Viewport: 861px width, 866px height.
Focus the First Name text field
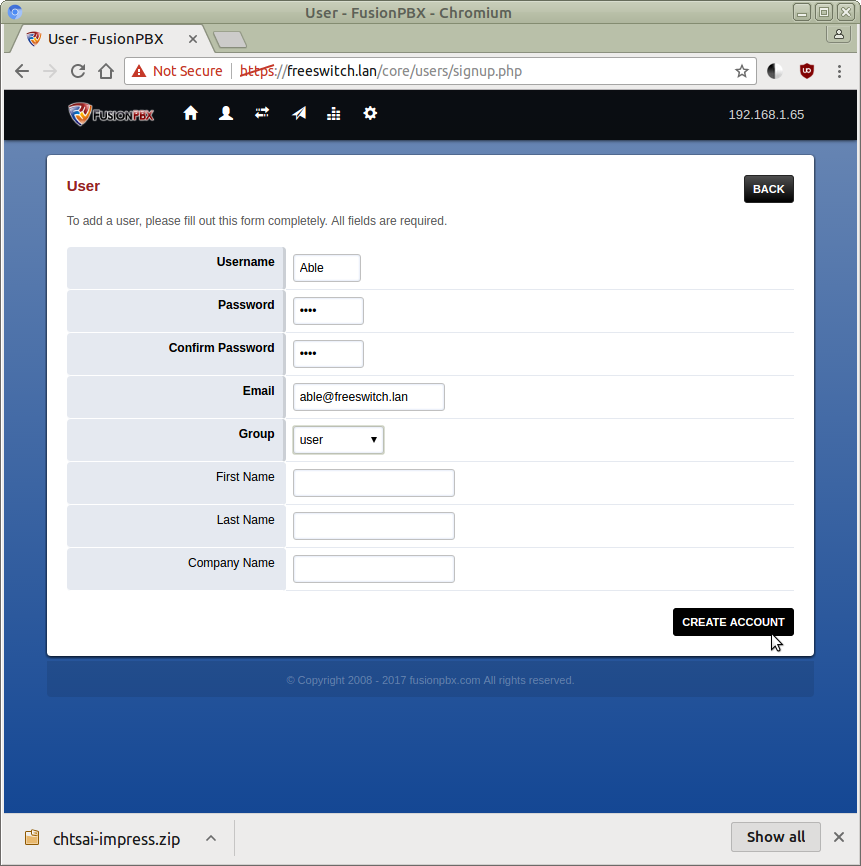click(373, 483)
